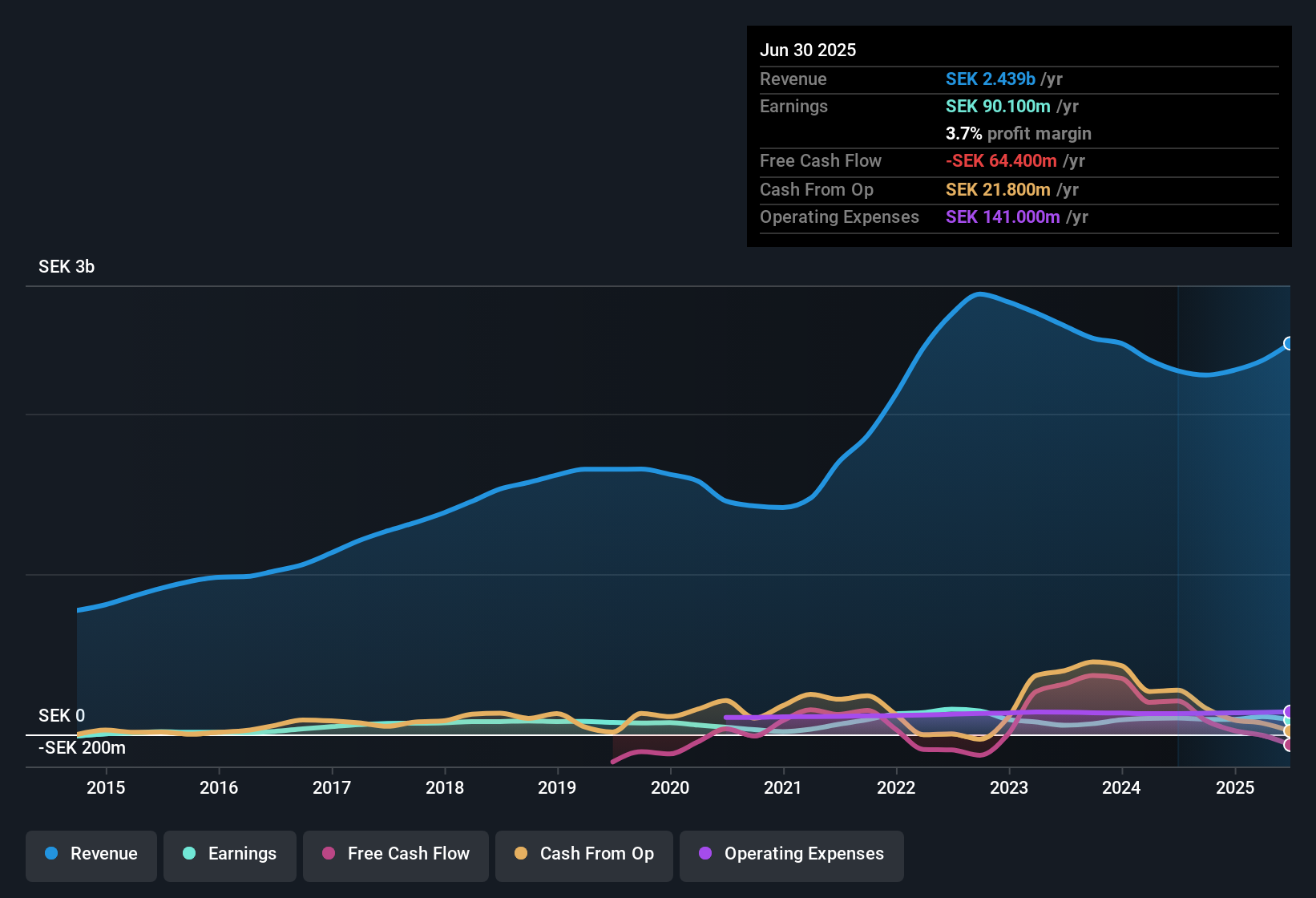Click the SEK 3b axis label
The image size is (1316, 898).
coord(67,267)
